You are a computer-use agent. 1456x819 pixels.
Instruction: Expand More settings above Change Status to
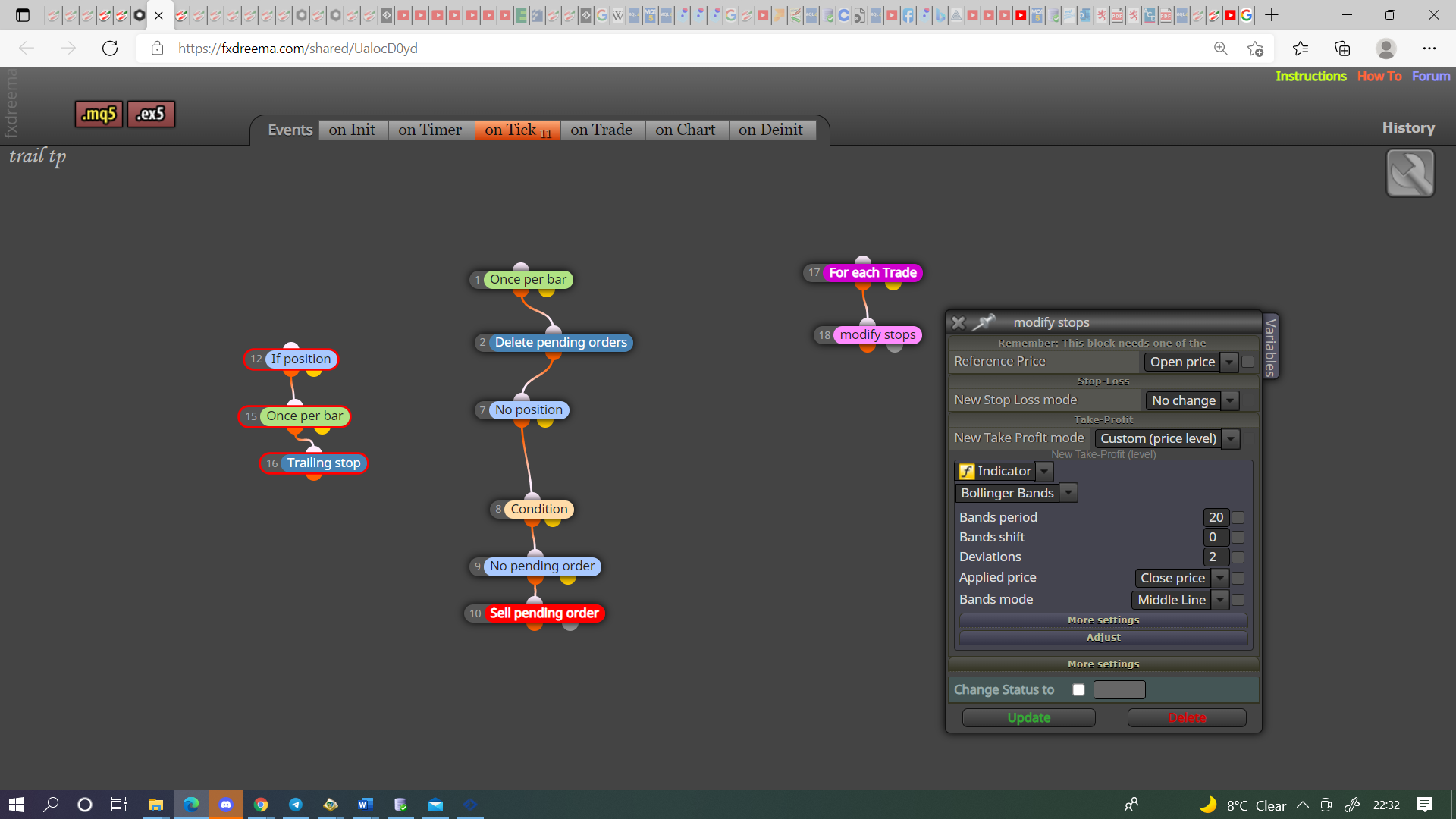click(1103, 664)
